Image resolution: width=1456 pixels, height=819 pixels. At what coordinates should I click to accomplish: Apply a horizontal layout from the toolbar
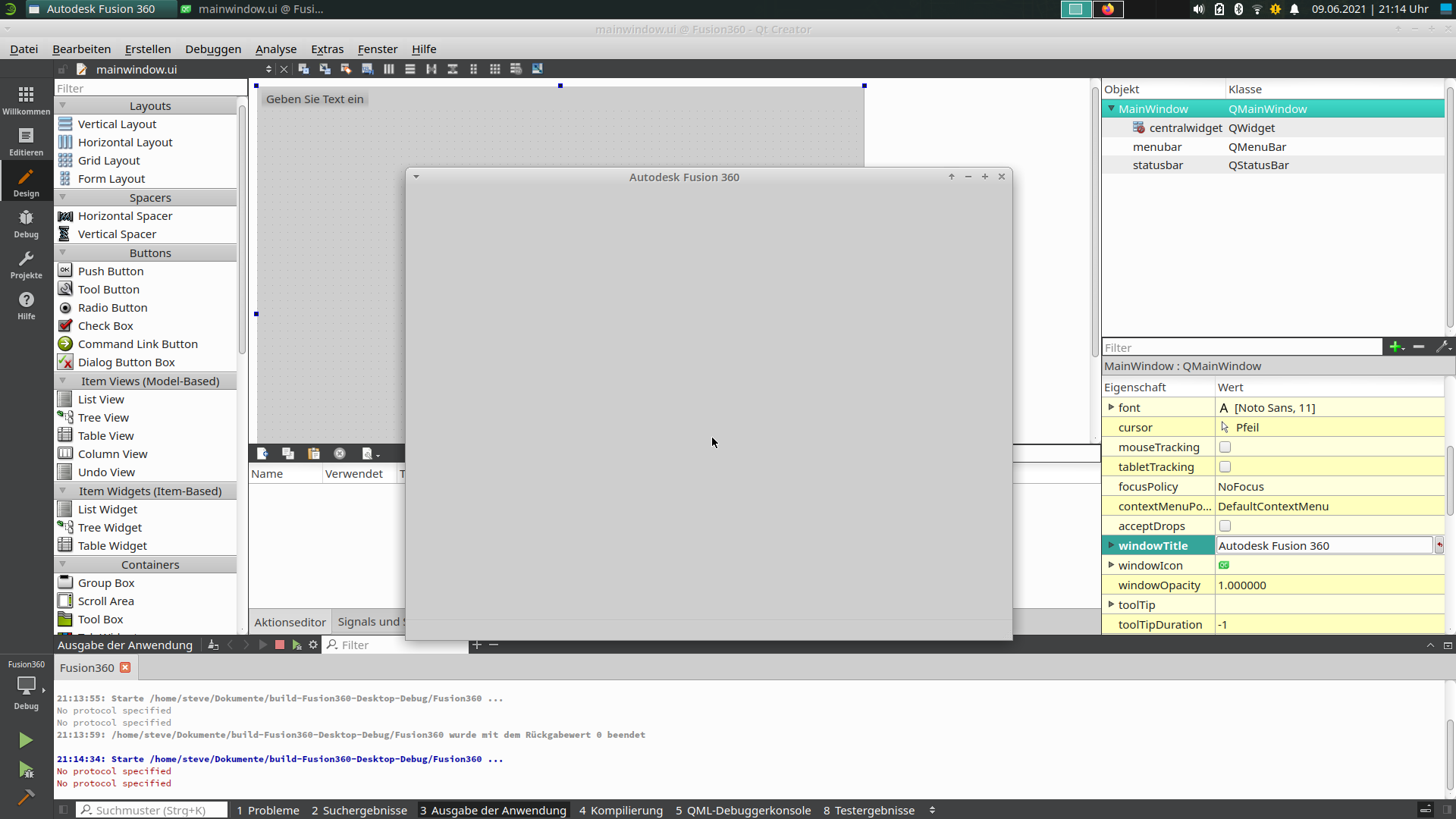(389, 69)
